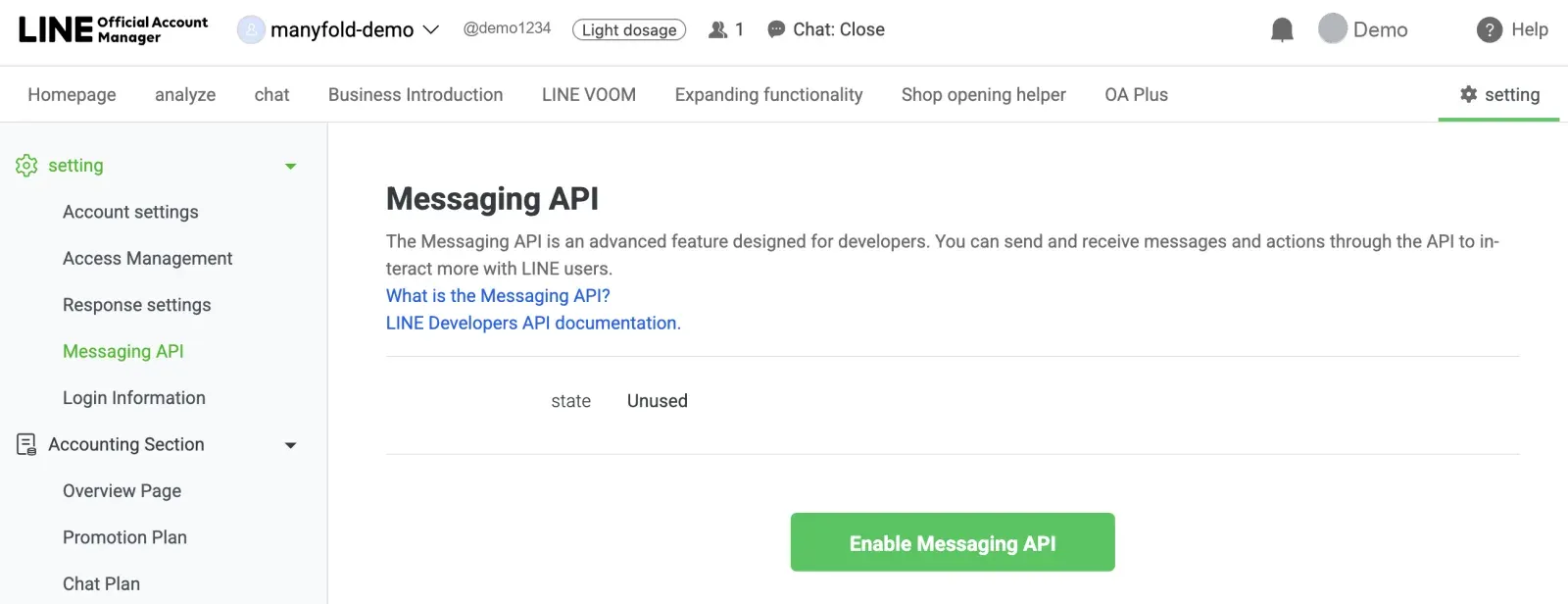
Task: Open Promotion Plan in the sidebar
Action: pos(125,537)
